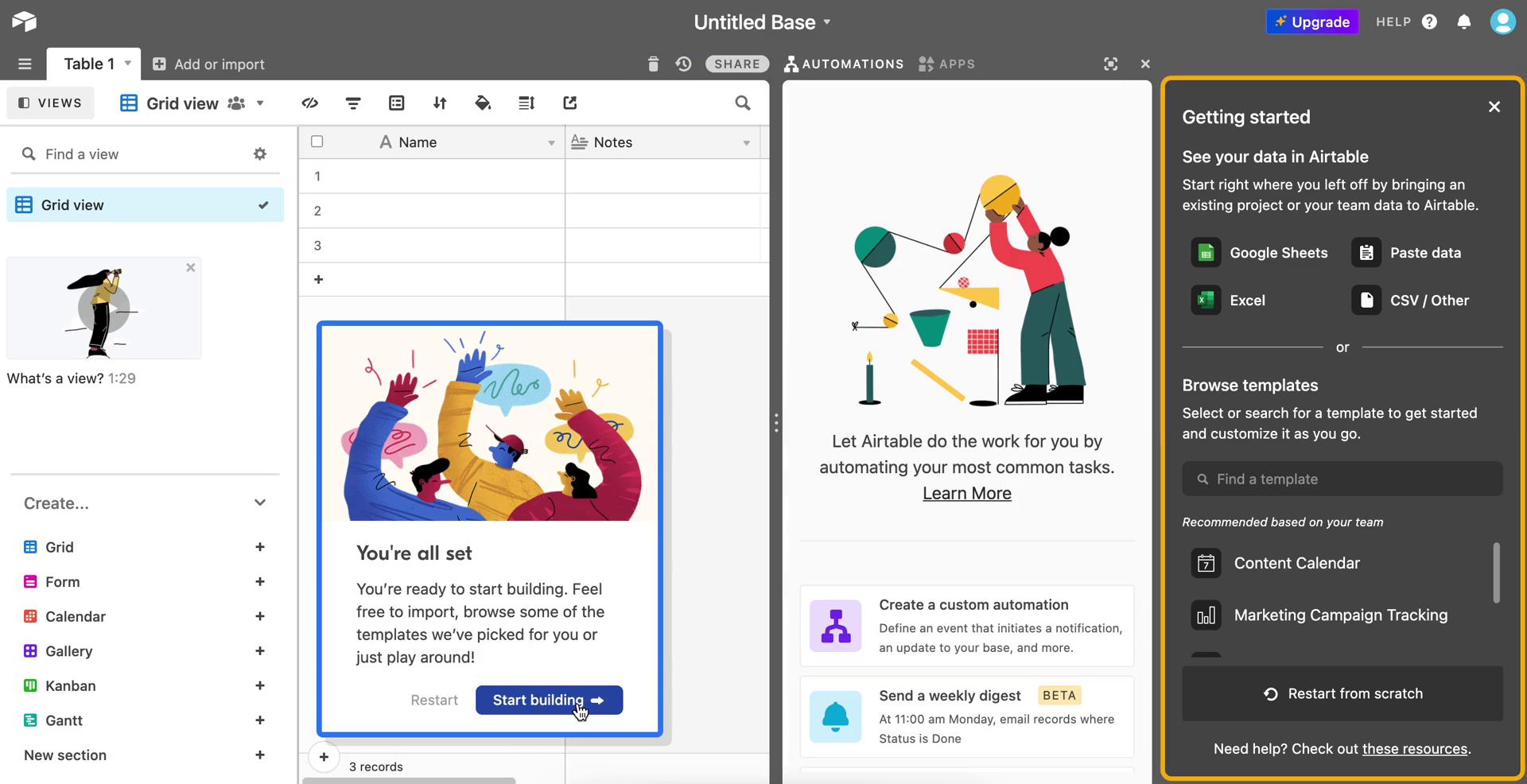Open the grid search magnifier
The image size is (1527, 784).
coord(743,103)
